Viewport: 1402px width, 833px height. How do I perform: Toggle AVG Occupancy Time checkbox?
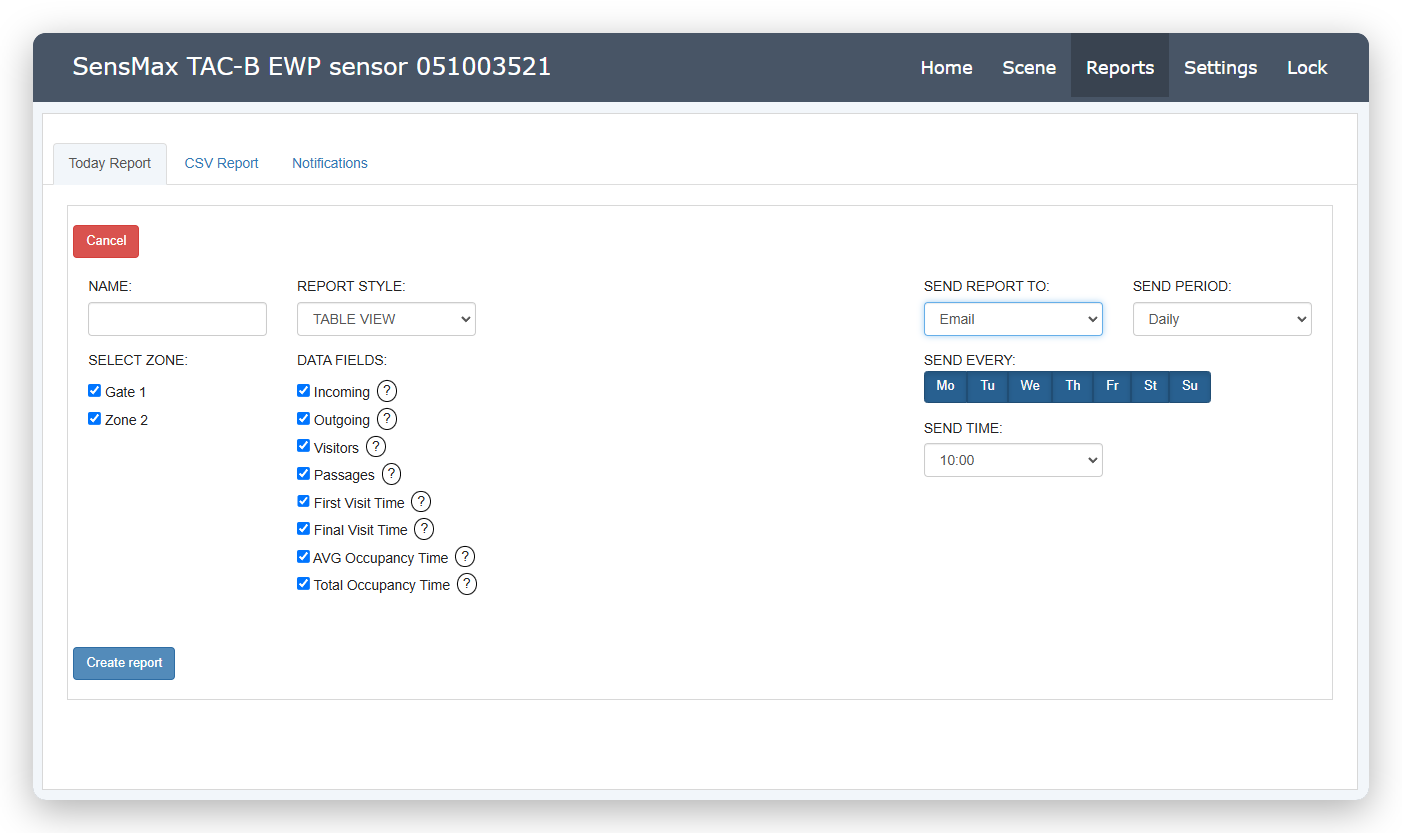point(303,556)
